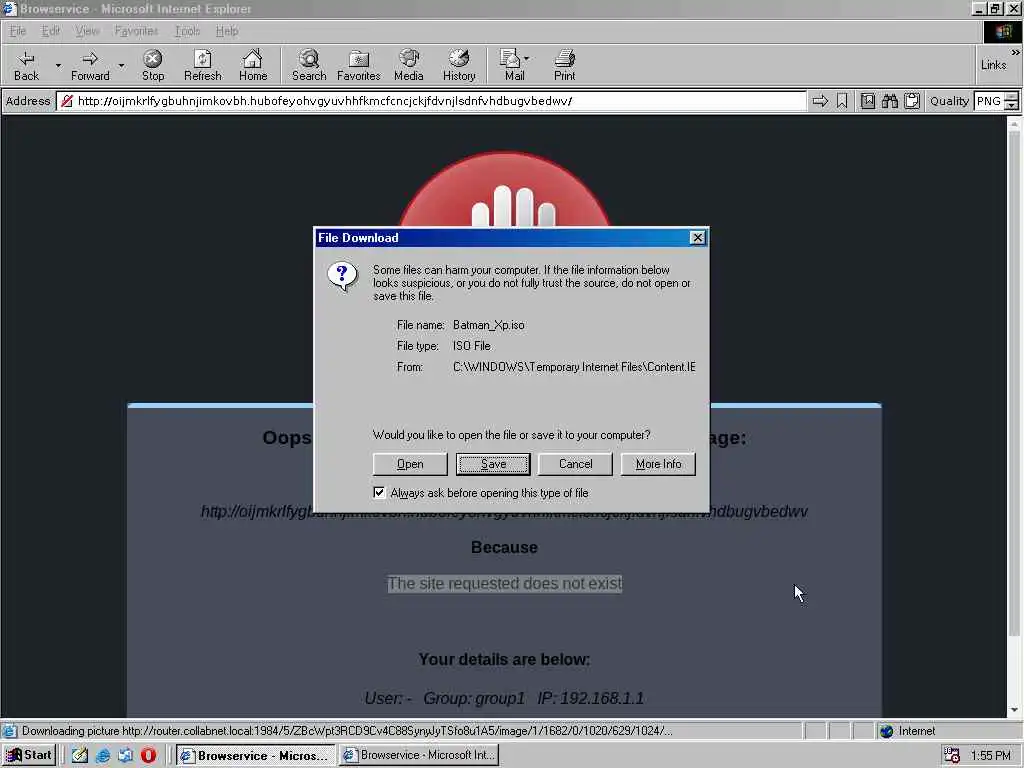Click the Stop loading icon
This screenshot has height=768, width=1024.
tap(153, 65)
